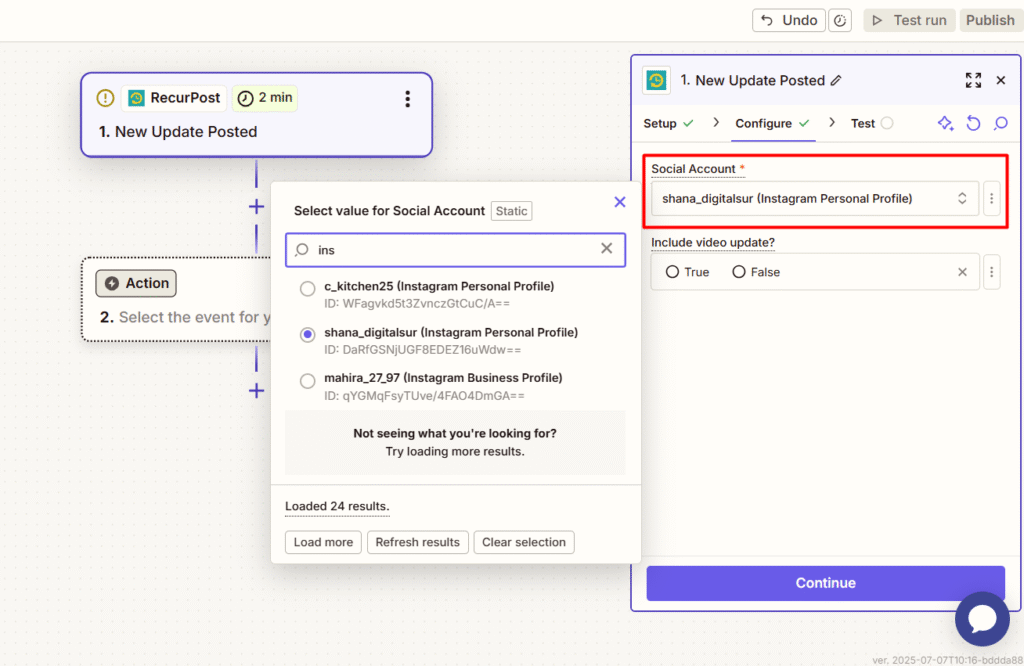Select shana_digitalsur Instagram Personal Profile
Screen dimensions: 1024x666
click(x=307, y=334)
